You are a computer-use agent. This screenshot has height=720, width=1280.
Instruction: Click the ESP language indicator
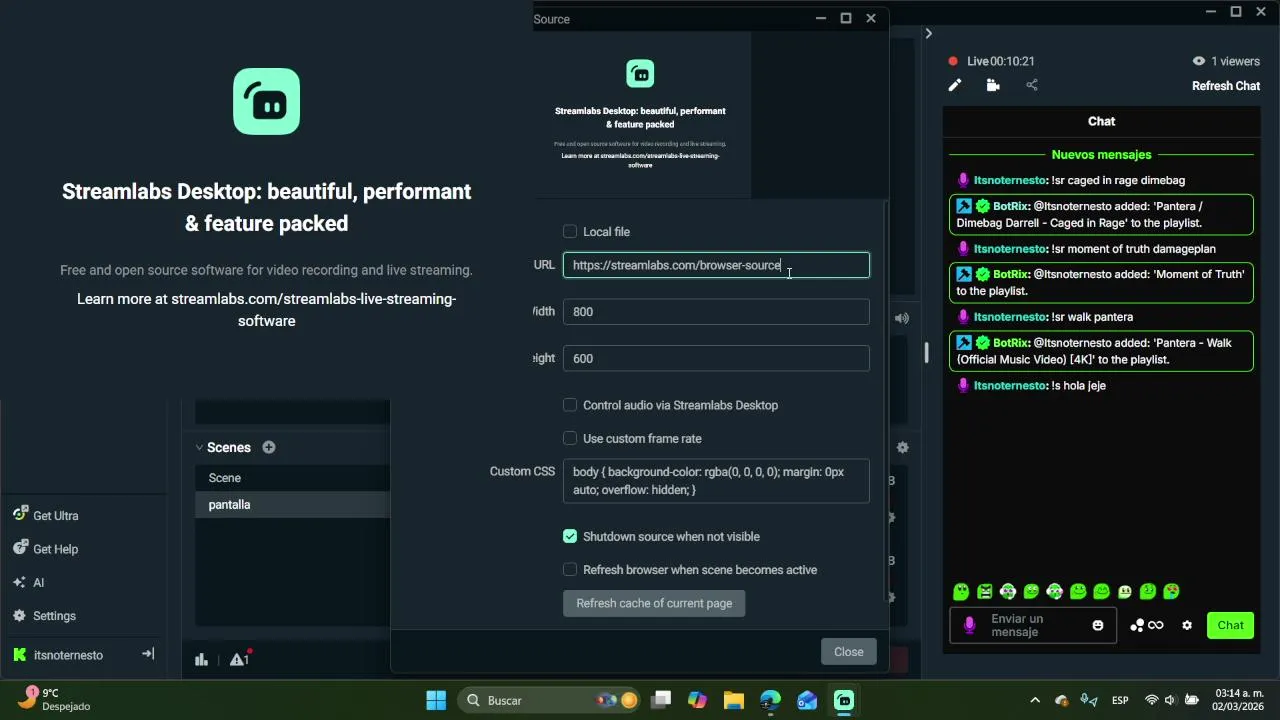tap(1120, 700)
